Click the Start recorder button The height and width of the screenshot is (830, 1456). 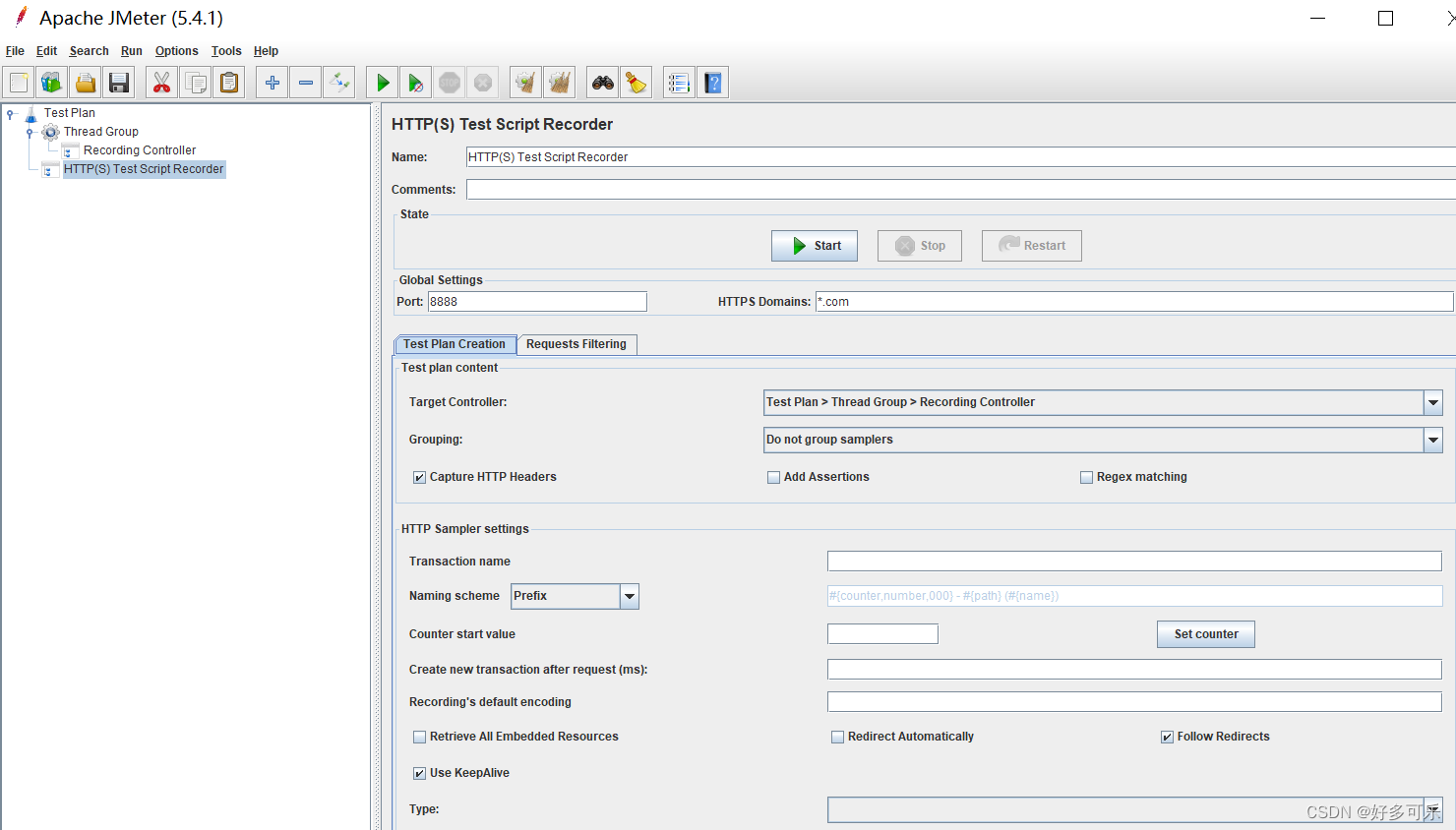[x=815, y=246]
